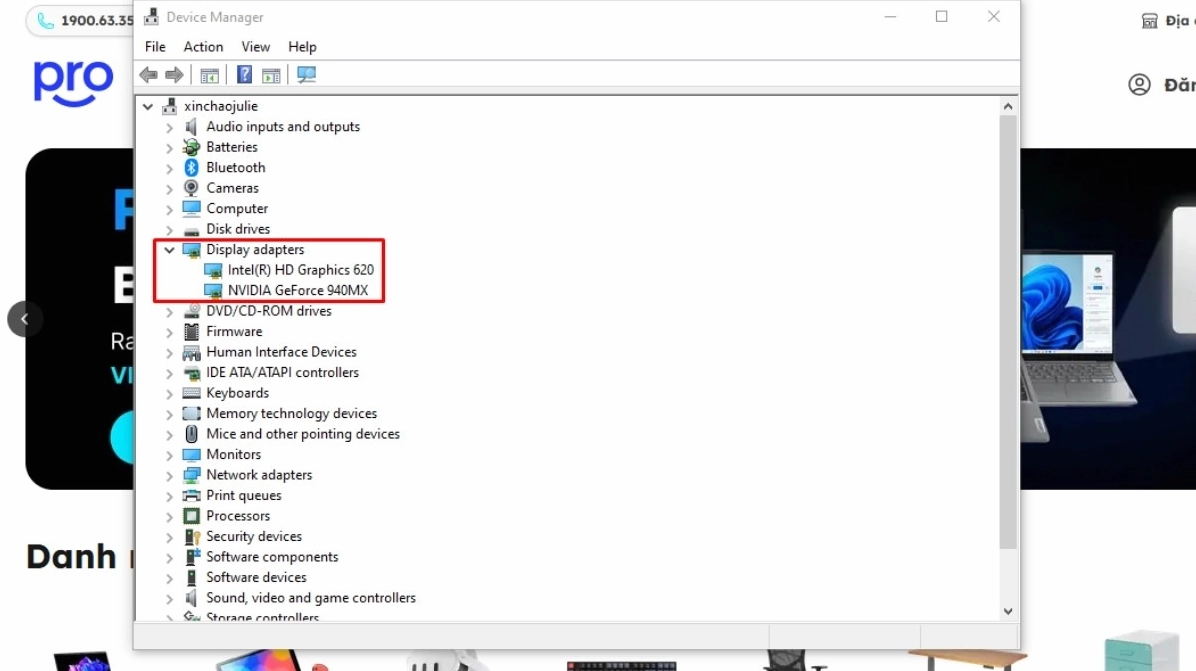The height and width of the screenshot is (671, 1196).
Task: Click the Device Manager title bar icon
Action: click(152, 16)
